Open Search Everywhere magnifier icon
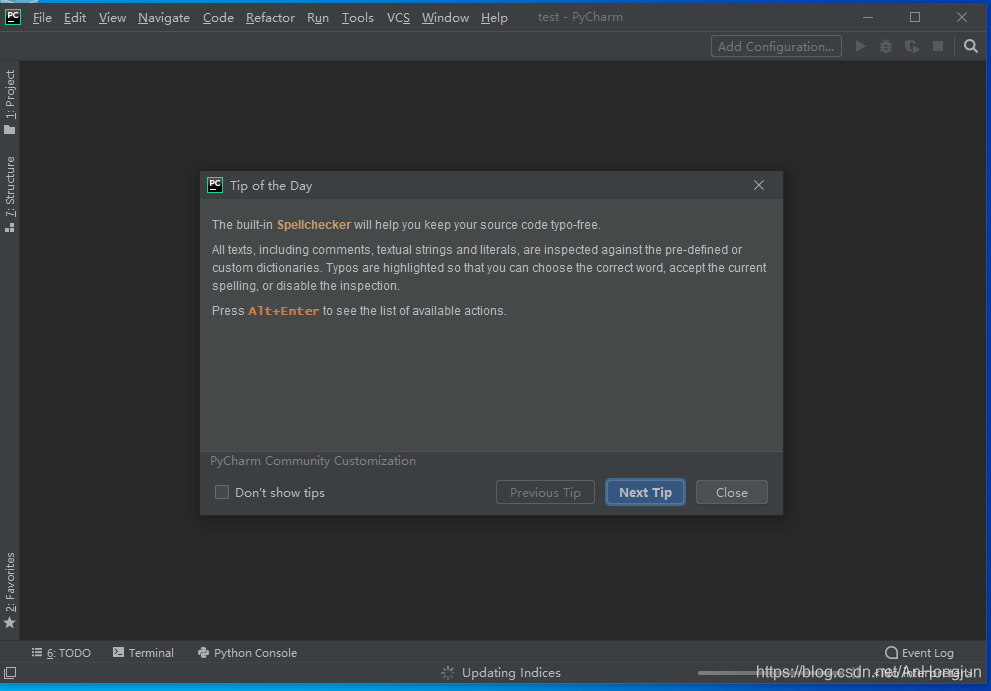The width and height of the screenshot is (991, 691). pyautogui.click(x=971, y=46)
